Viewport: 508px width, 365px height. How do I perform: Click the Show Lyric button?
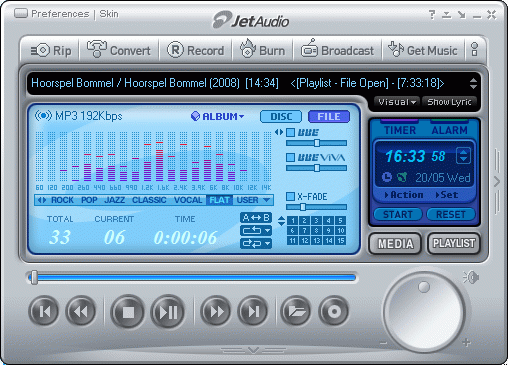click(x=449, y=102)
